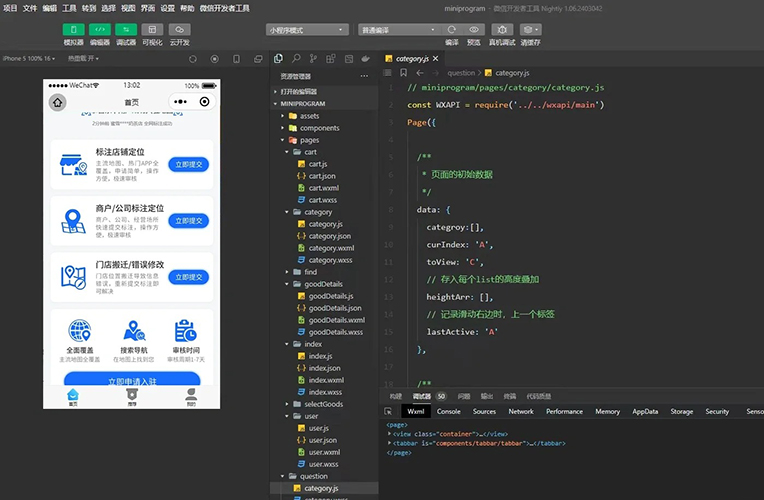The height and width of the screenshot is (500, 764).
Task: Select the question breadcrumb segment
Action: tap(461, 73)
